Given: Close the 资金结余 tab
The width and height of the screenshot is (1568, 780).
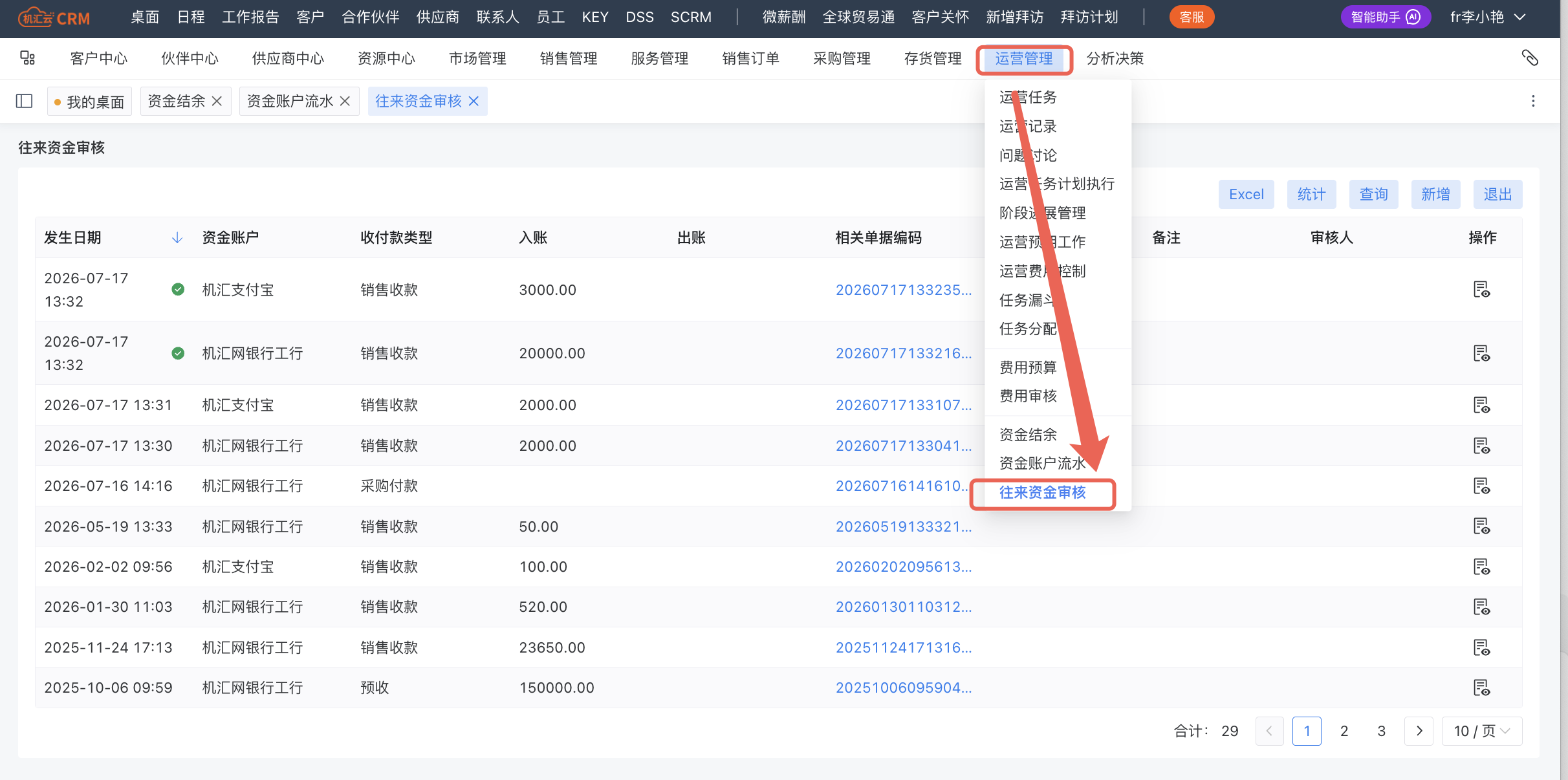Looking at the screenshot, I should pyautogui.click(x=217, y=101).
